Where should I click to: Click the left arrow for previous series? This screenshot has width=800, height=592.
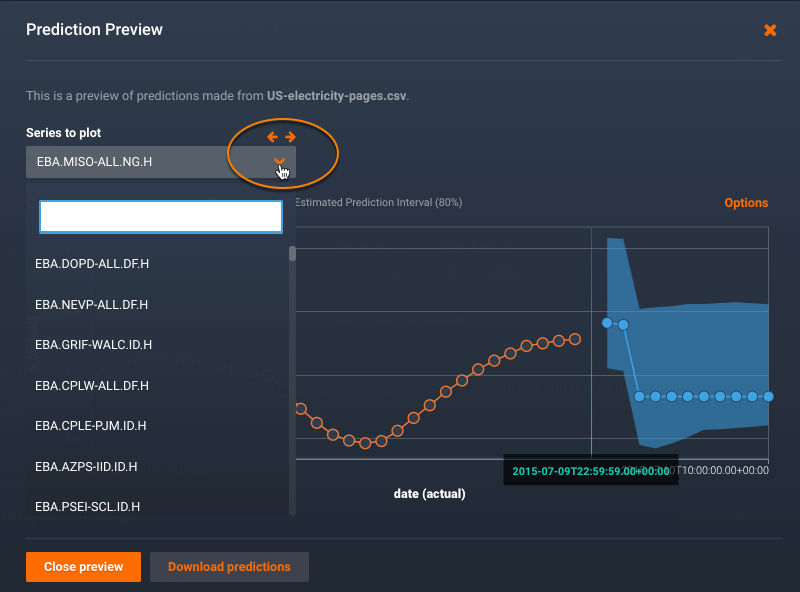[272, 137]
